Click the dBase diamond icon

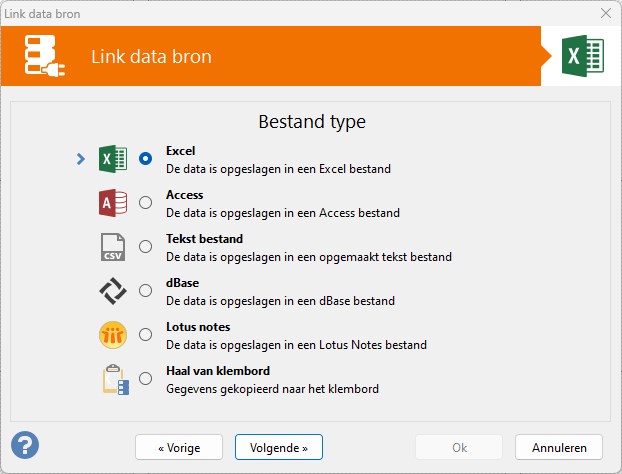point(113,291)
